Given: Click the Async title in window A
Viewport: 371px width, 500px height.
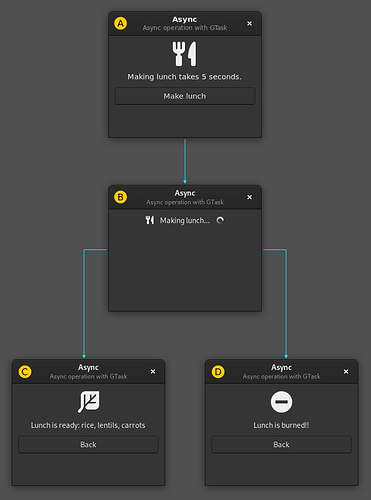Looking at the screenshot, I should [185, 19].
